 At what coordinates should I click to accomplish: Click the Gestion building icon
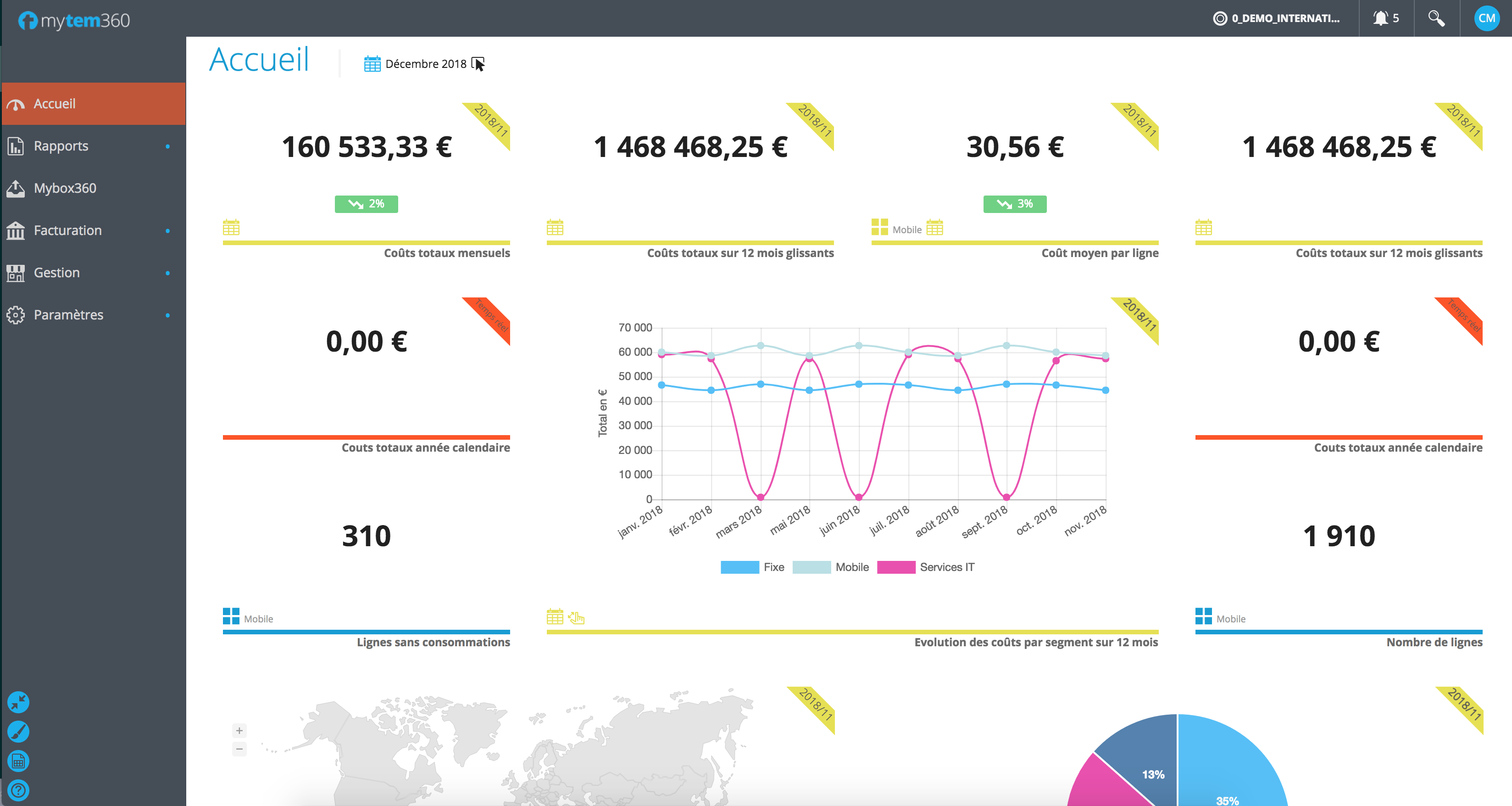16,273
